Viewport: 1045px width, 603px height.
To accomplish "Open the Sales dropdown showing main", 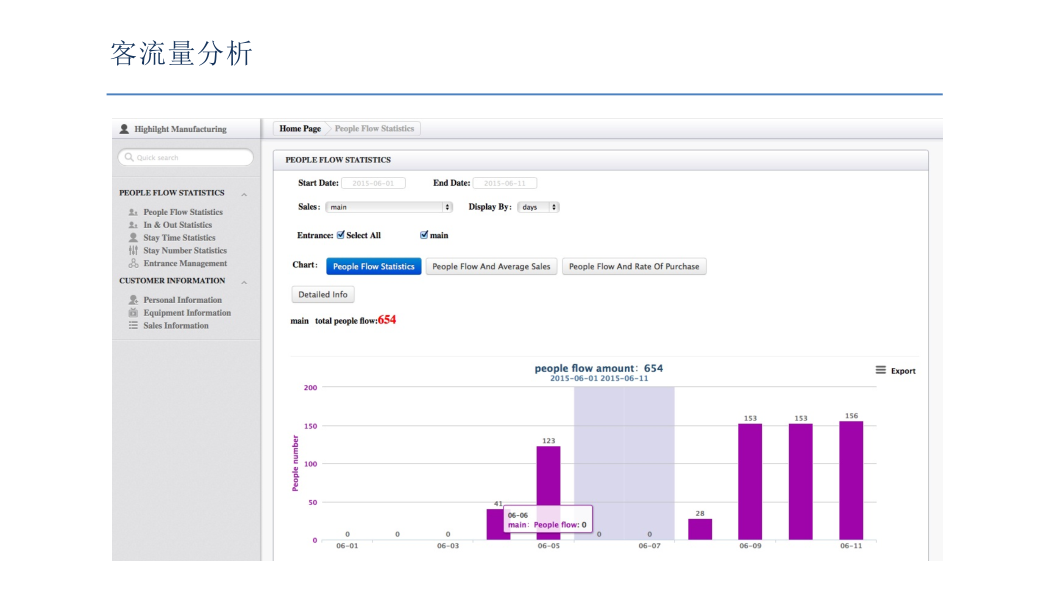I will (389, 207).
